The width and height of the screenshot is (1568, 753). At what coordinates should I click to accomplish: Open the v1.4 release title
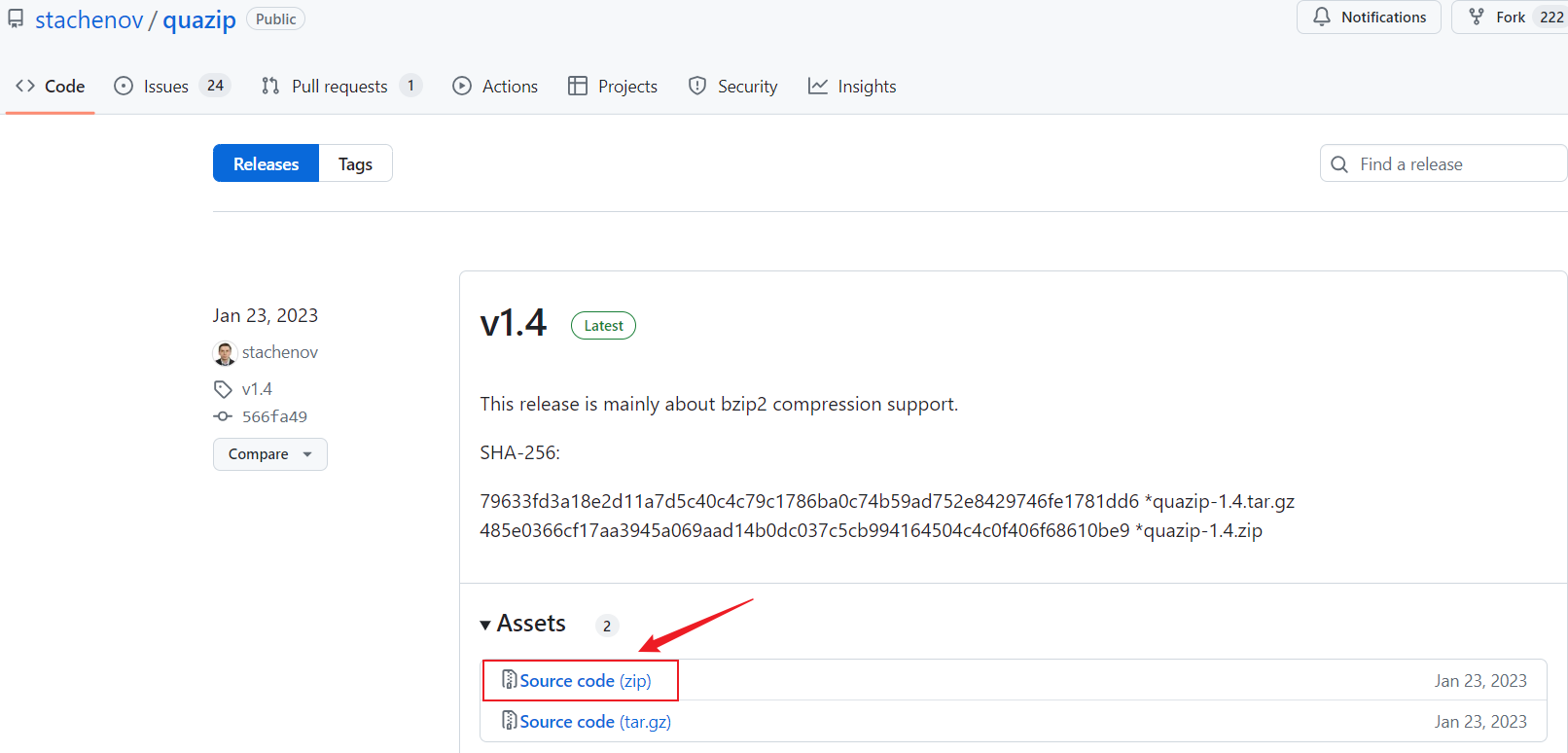(x=514, y=323)
